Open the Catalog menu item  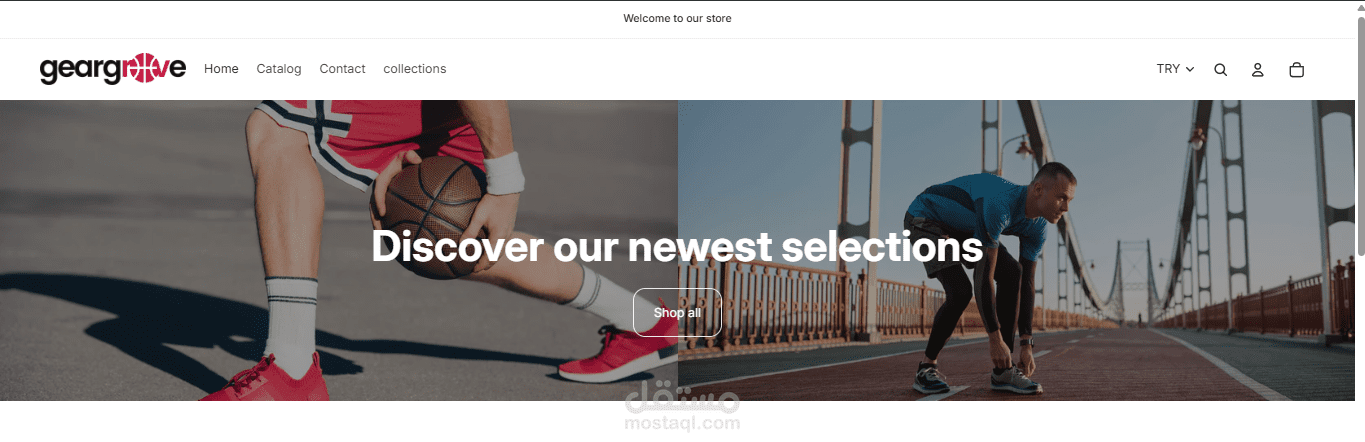279,69
